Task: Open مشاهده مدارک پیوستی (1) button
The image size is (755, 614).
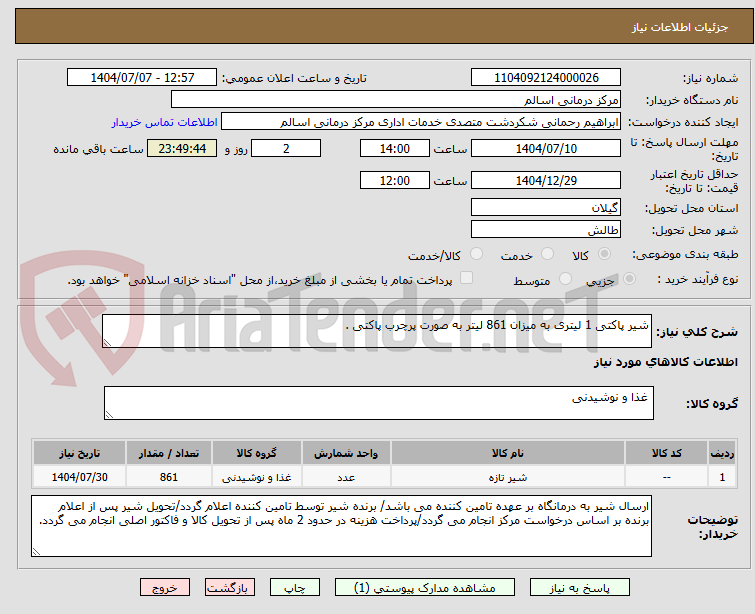Action: [x=425, y=588]
